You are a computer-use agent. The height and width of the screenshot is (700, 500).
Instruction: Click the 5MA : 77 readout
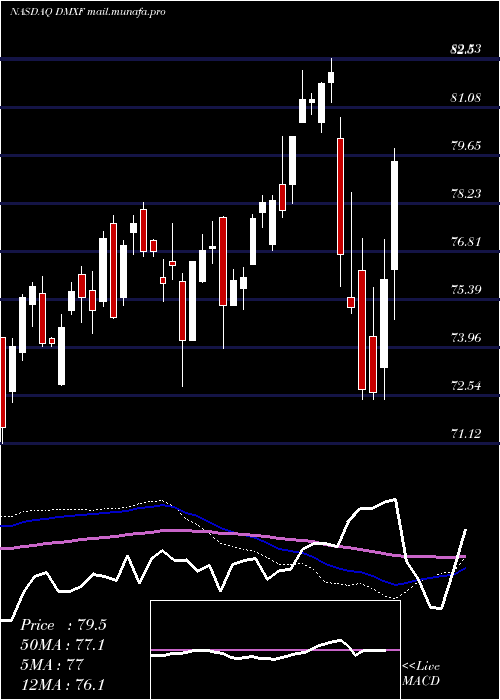pos(52,665)
